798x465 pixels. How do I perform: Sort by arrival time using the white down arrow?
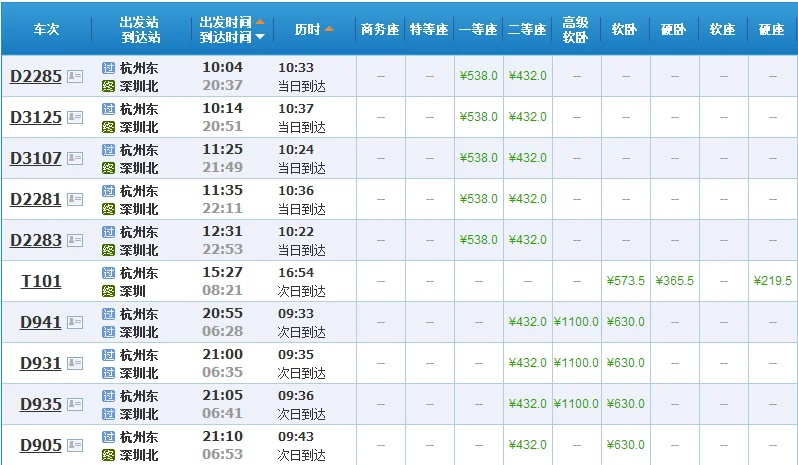click(x=260, y=37)
